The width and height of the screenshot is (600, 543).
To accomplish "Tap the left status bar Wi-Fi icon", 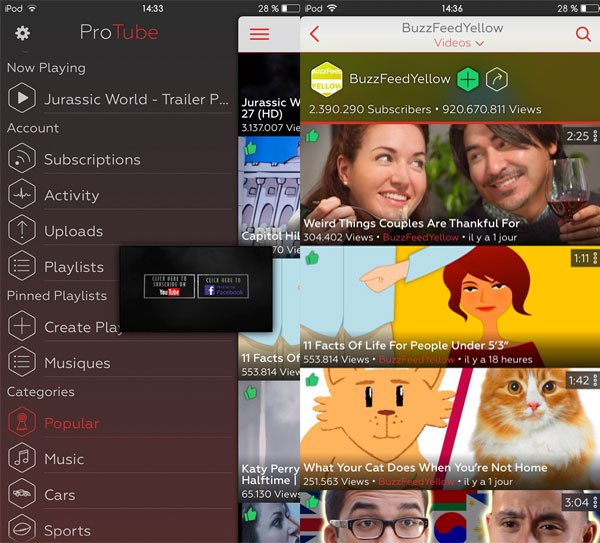I will (31, 8).
